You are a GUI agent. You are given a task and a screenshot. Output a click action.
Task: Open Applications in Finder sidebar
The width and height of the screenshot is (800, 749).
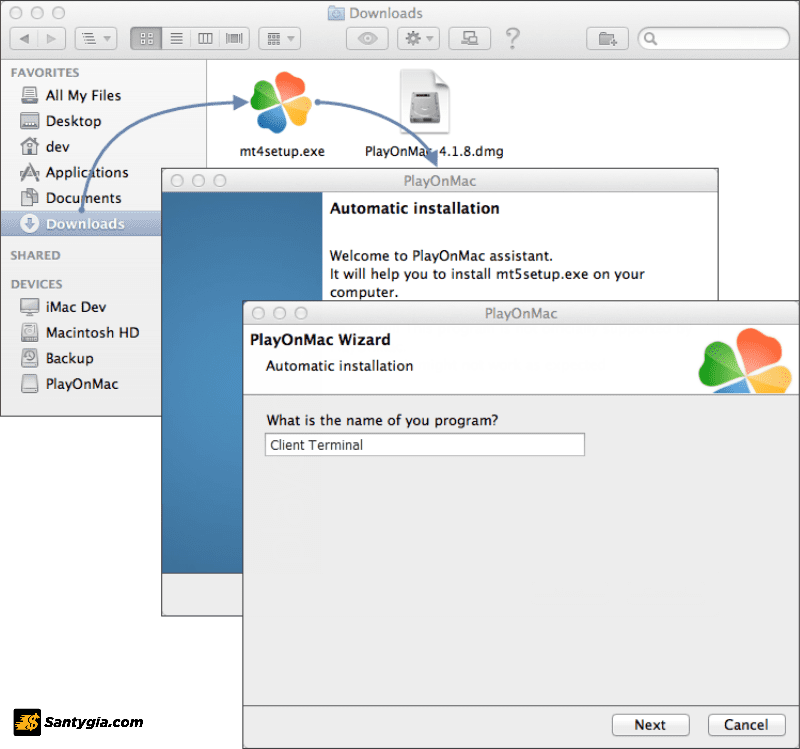(x=87, y=172)
